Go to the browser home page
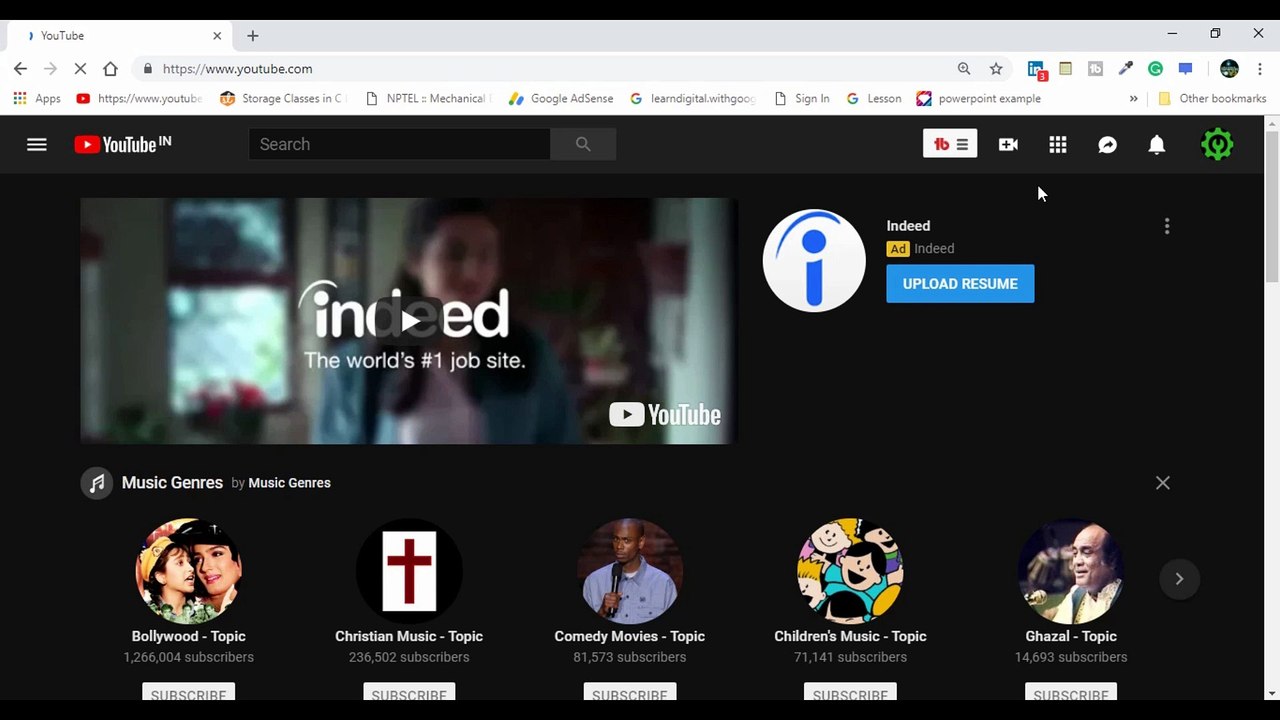 point(110,69)
